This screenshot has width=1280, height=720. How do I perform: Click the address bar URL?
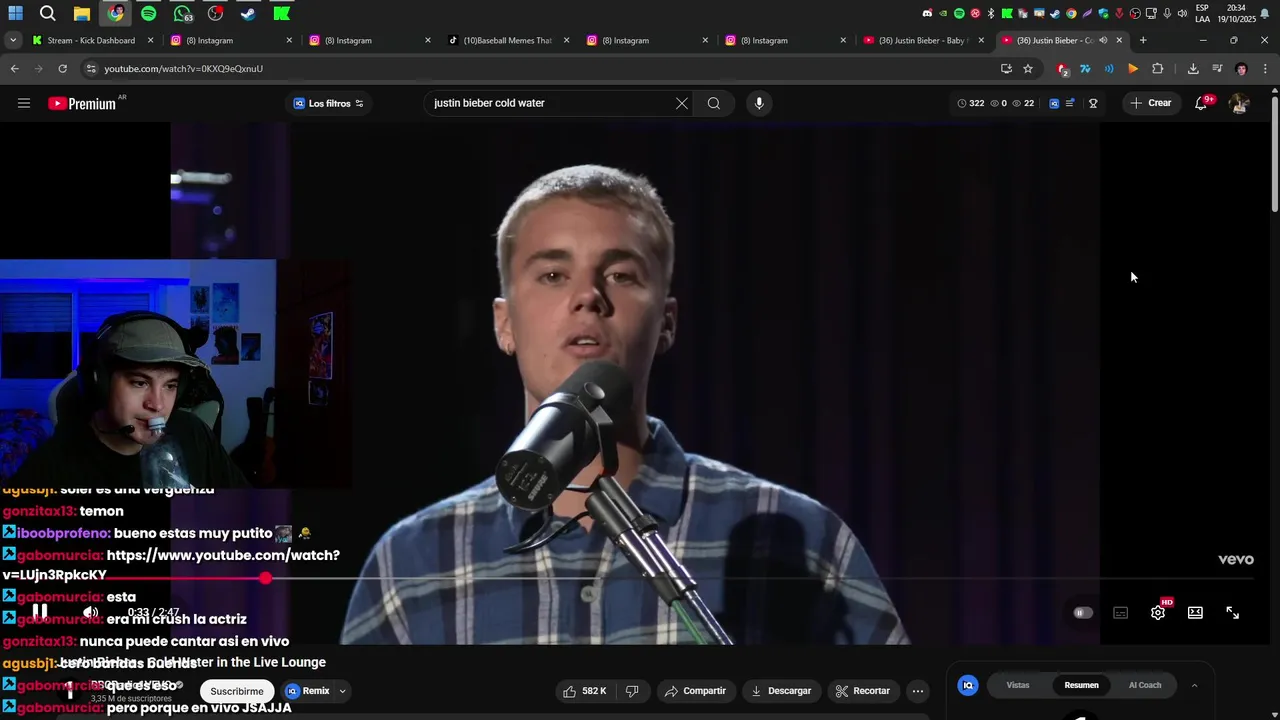183,69
